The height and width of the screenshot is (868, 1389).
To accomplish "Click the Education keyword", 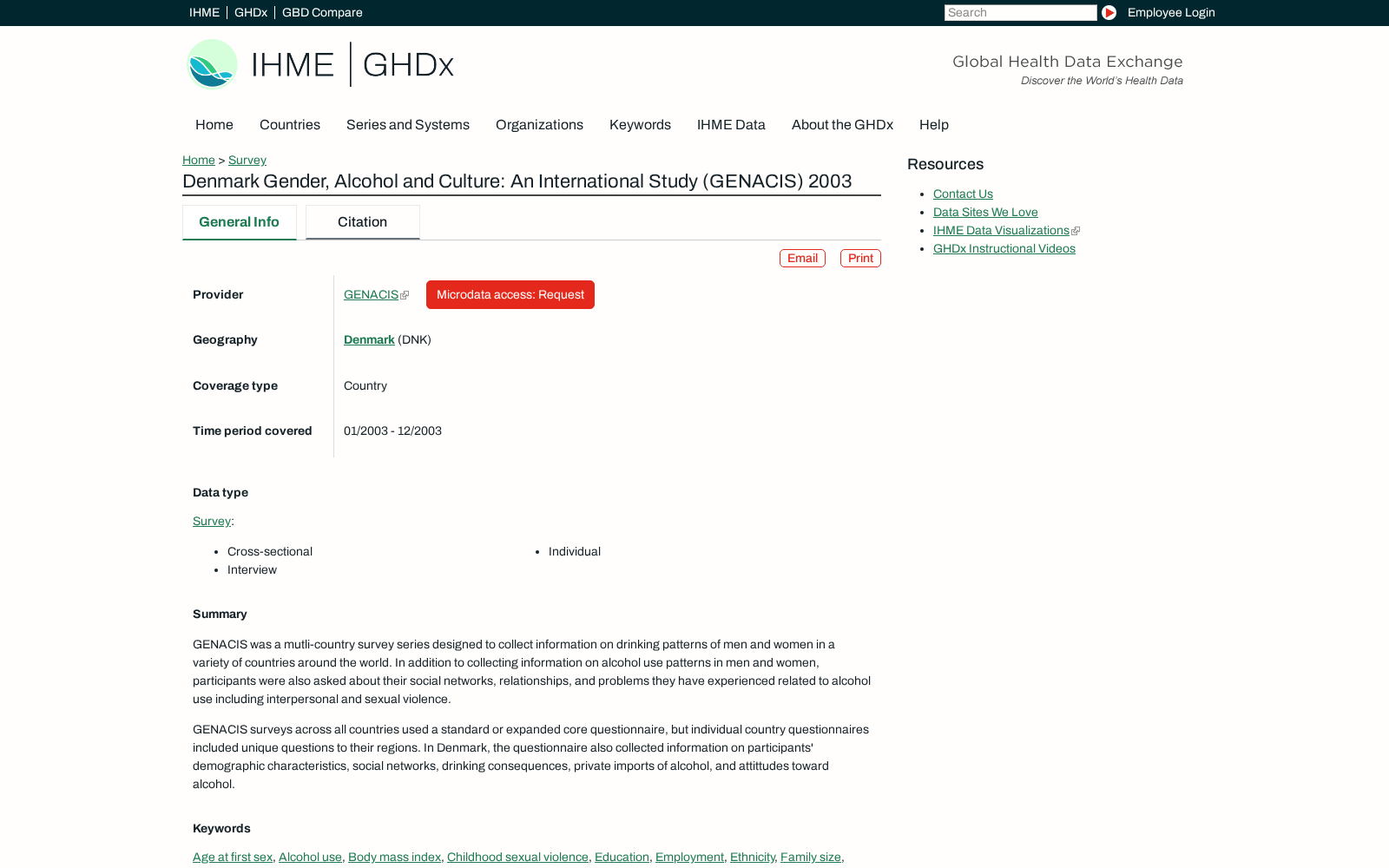I will (622, 857).
